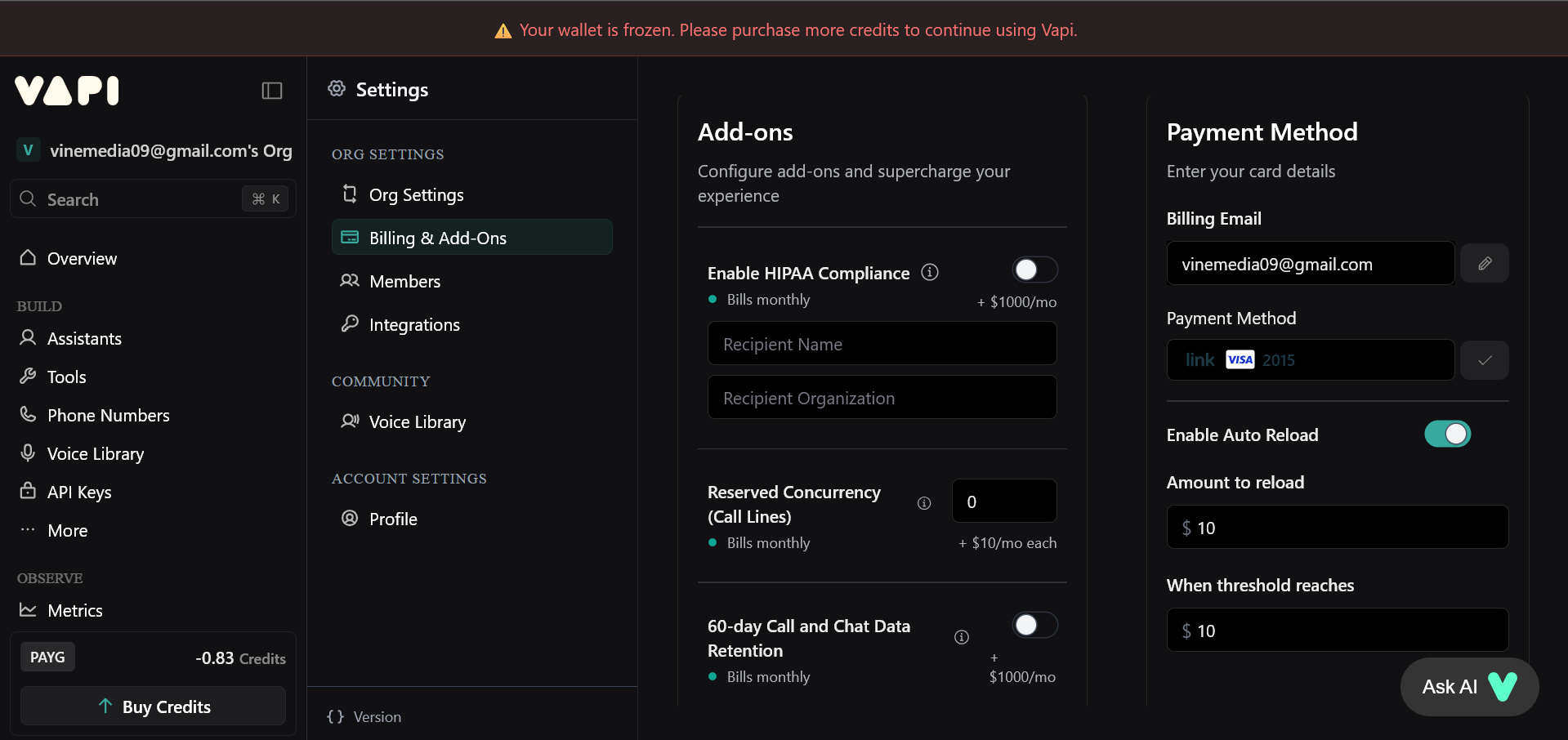Collapse the left sidebar panel
The height and width of the screenshot is (740, 1568).
[x=271, y=90]
